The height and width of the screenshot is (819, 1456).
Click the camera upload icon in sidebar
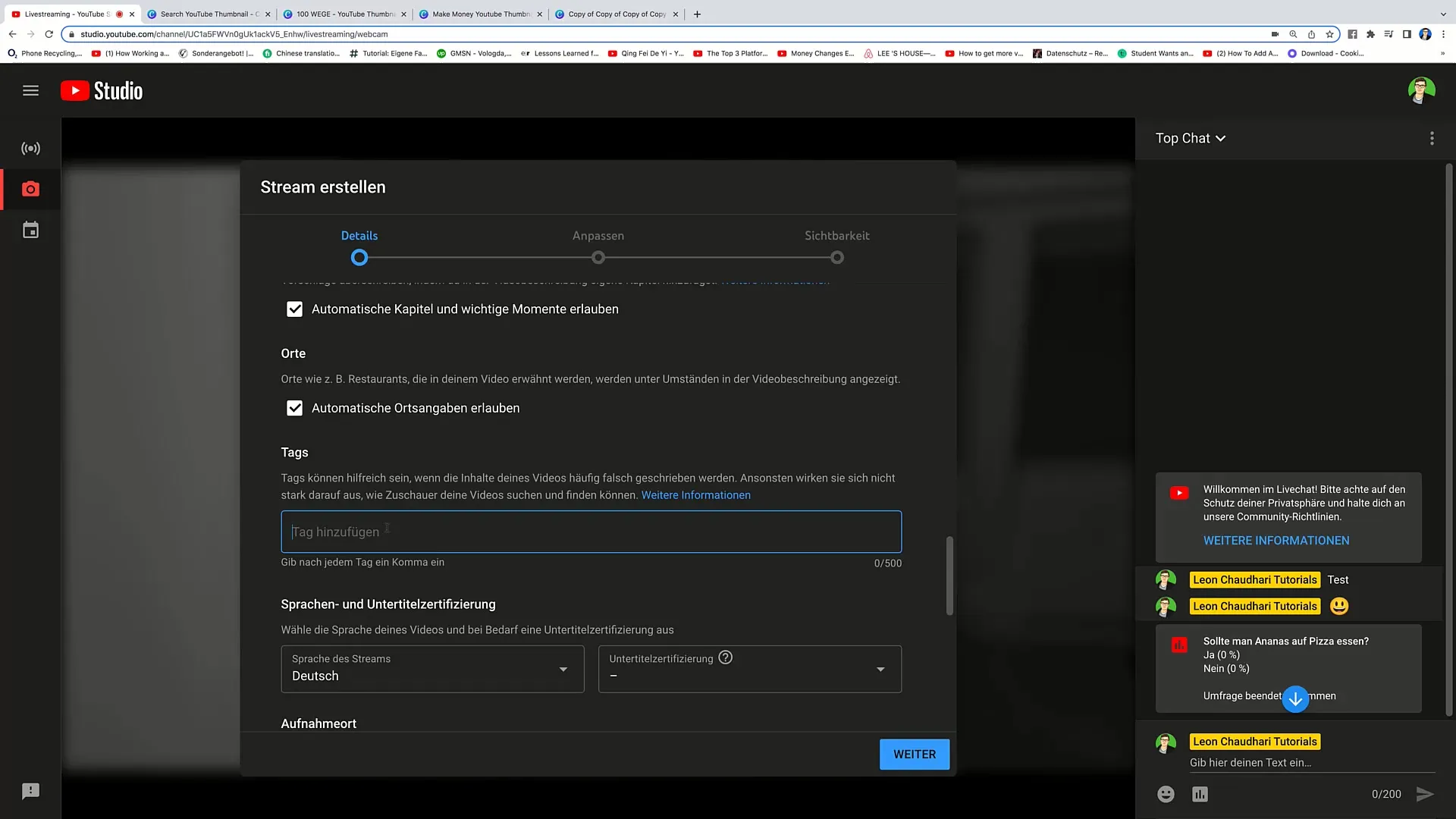coord(30,189)
